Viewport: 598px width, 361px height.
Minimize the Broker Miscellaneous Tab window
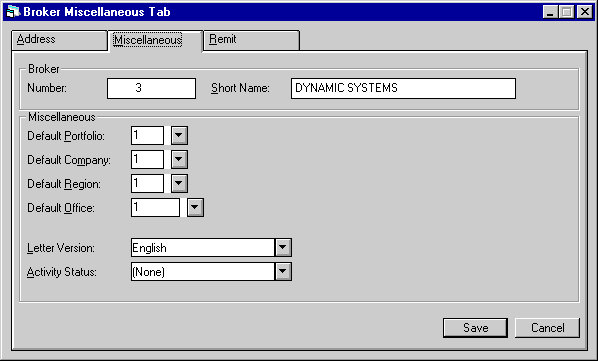coord(550,12)
